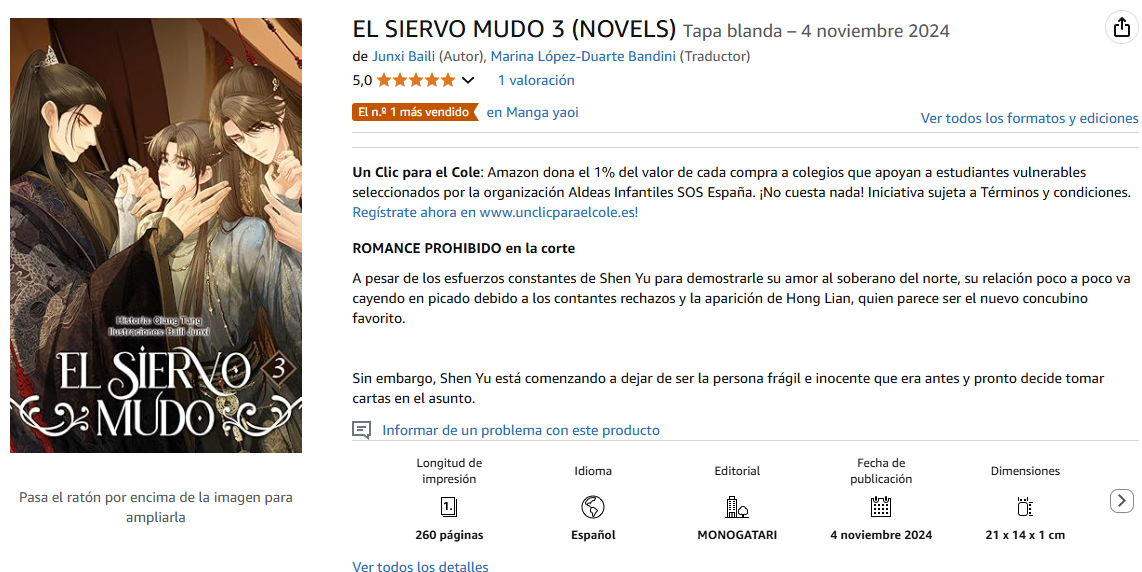Screen dimensions: 1142x572
Task: Open author Junxi Baili's page
Action: [403, 56]
